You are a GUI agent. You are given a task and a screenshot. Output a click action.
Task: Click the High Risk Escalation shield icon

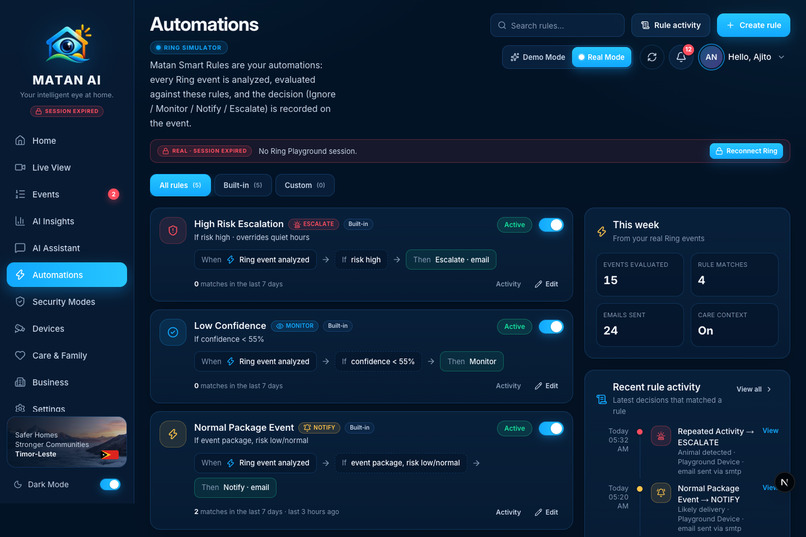173,231
